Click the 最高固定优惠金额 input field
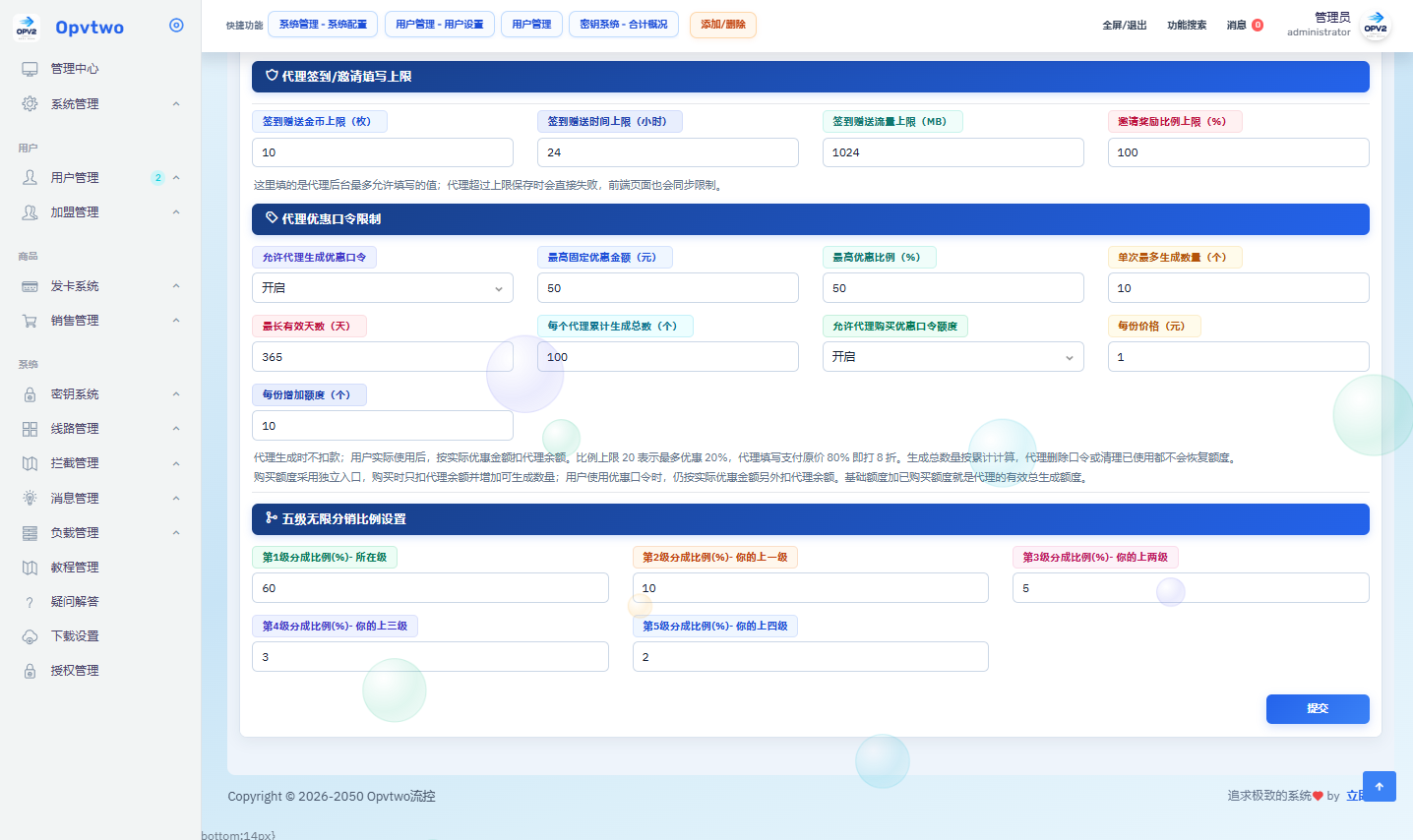This screenshot has width=1413, height=840. [x=668, y=288]
